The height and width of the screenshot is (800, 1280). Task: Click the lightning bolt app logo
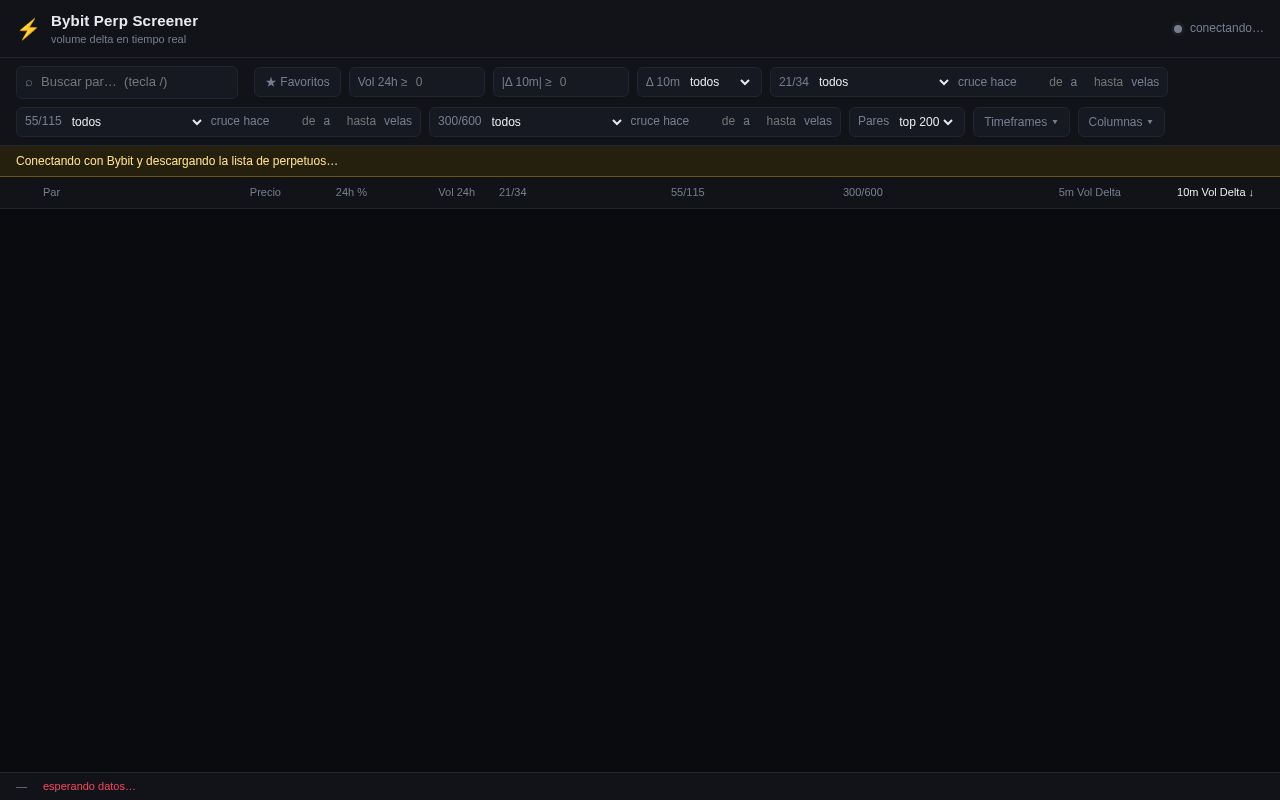tap(28, 29)
